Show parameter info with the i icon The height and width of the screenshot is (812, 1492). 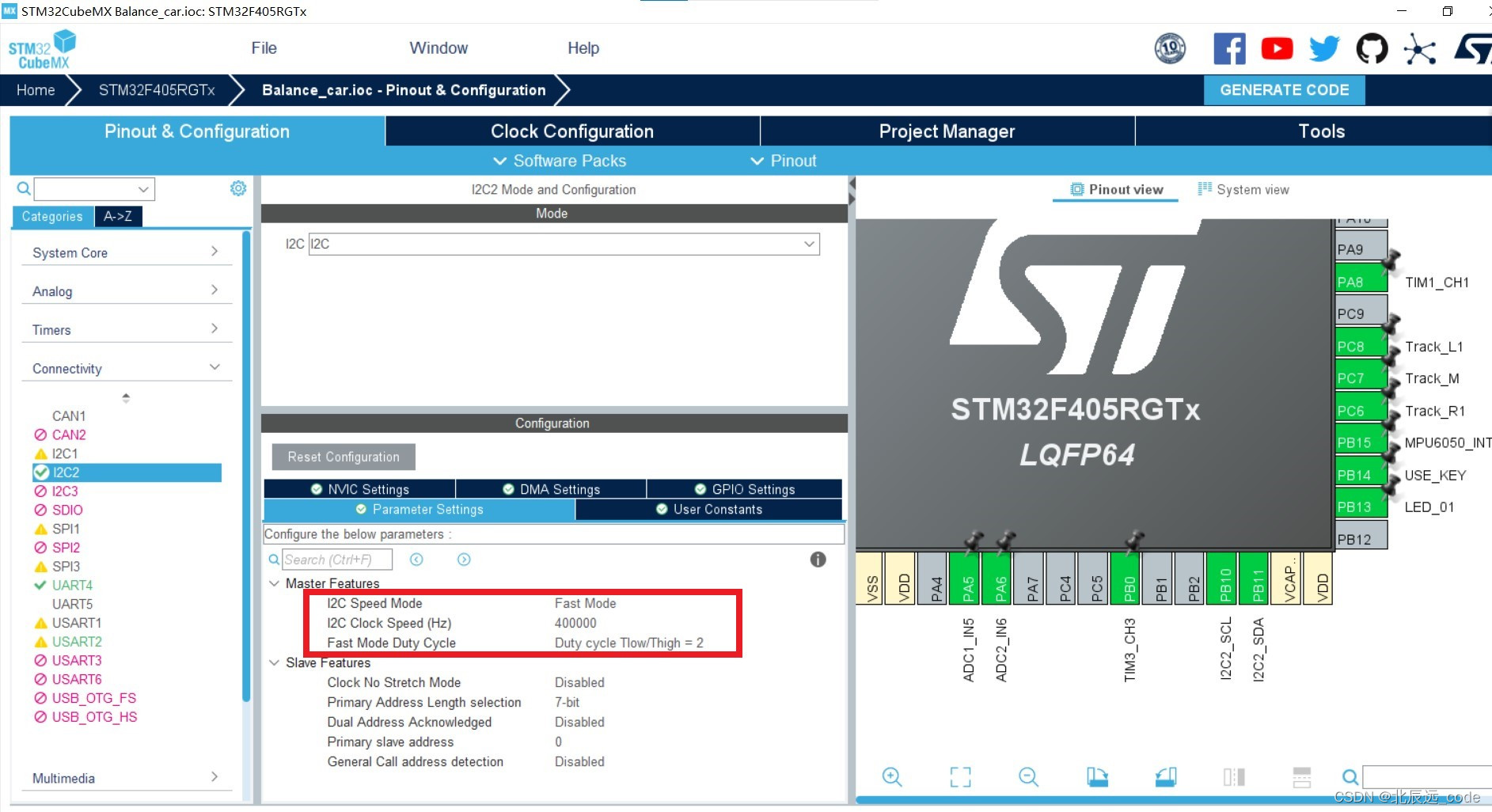pos(818,560)
